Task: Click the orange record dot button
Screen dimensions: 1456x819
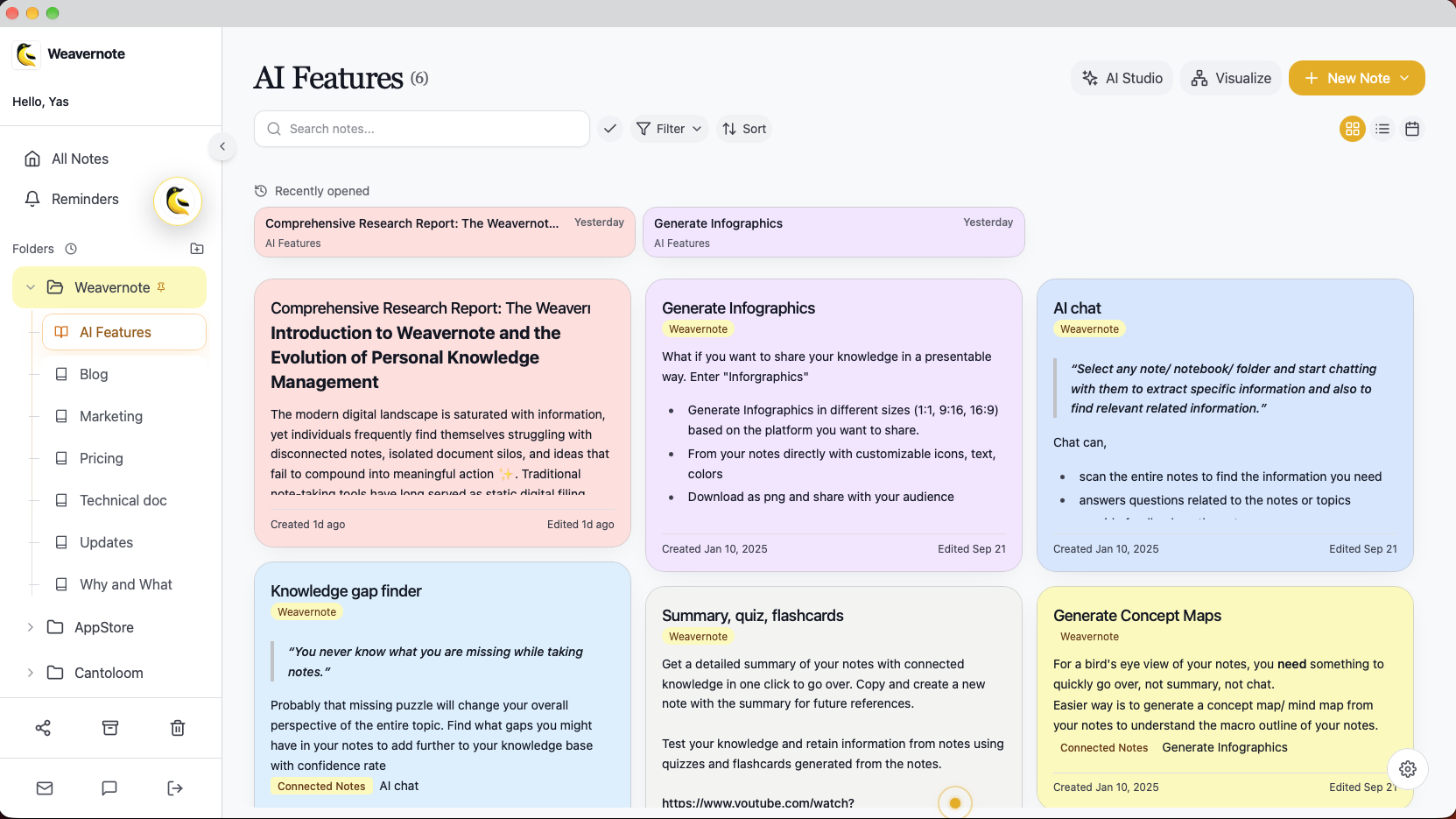Action: [x=955, y=803]
